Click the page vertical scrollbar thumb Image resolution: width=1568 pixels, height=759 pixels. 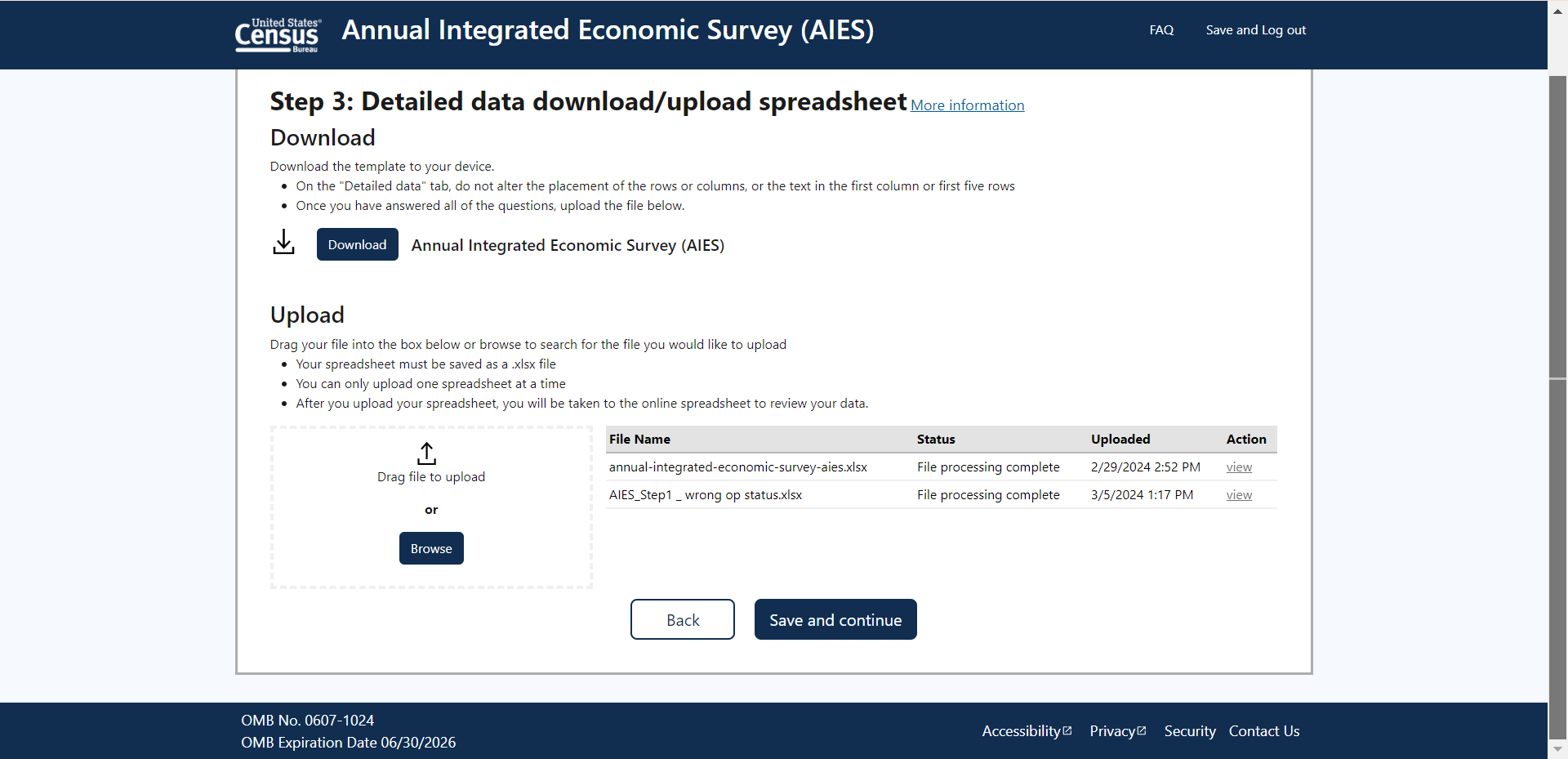1557,229
